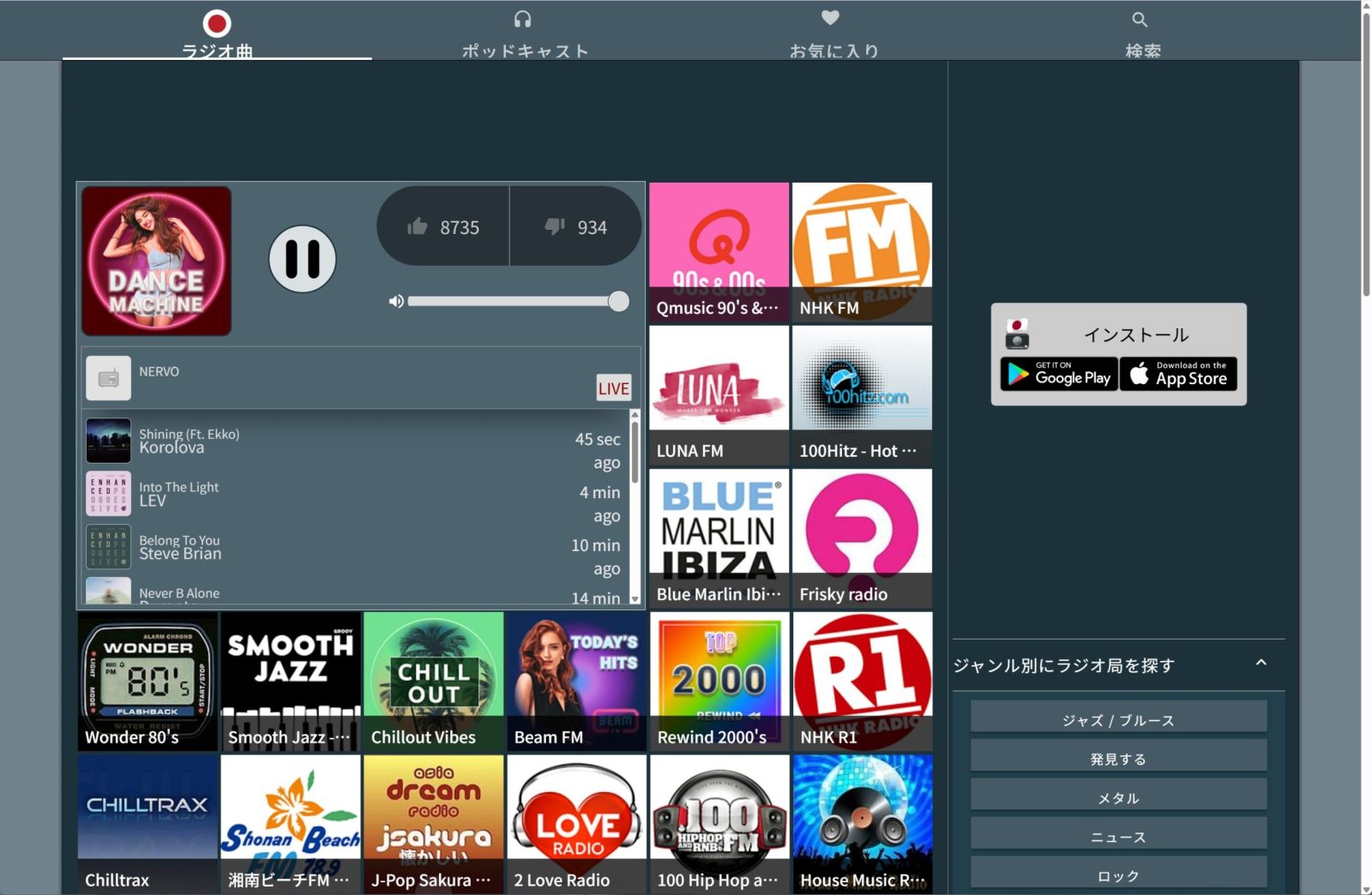Viewport: 1372px width, 895px height.
Task: Tune in to Chillout Vibes station
Action: pyautogui.click(x=433, y=682)
